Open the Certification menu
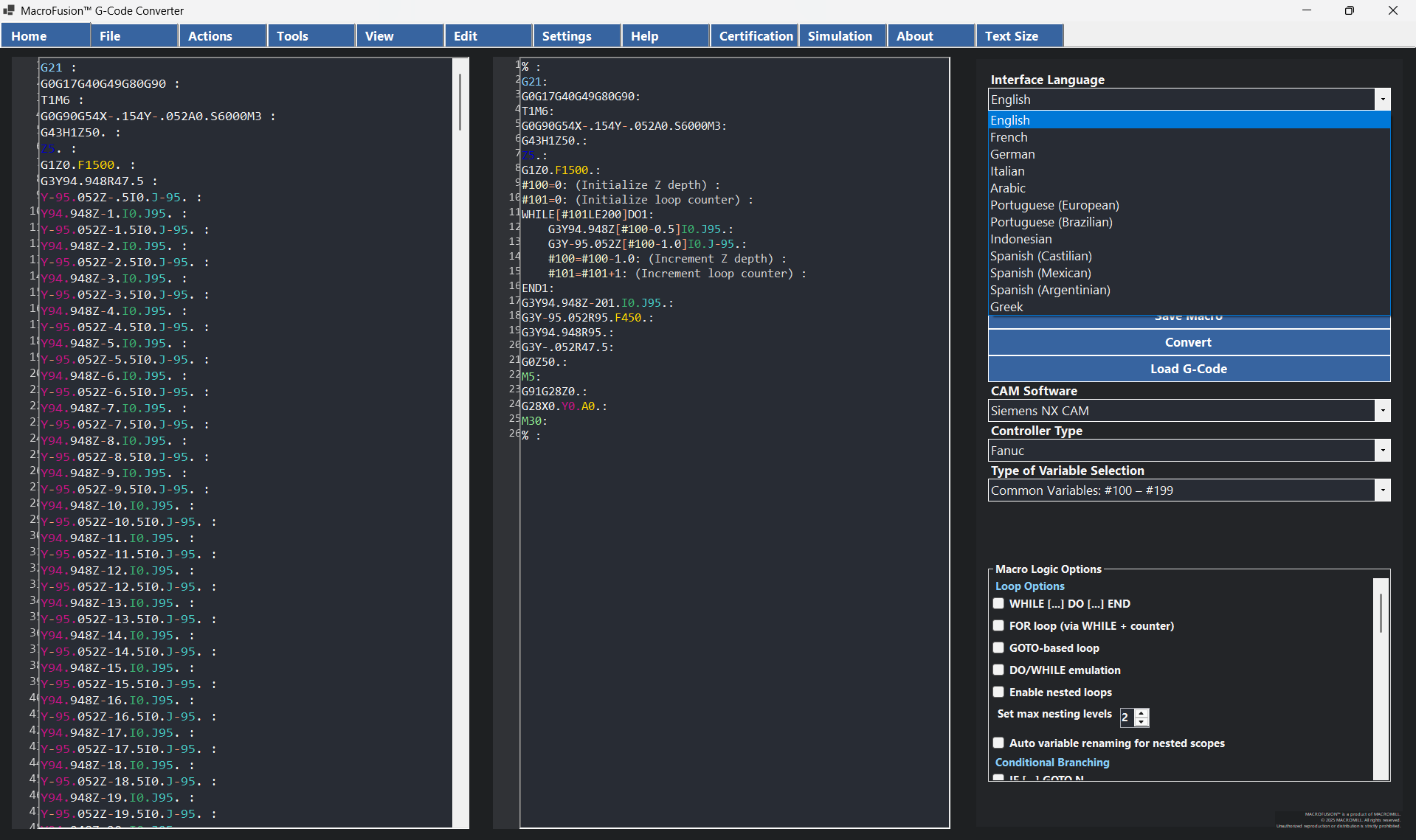 click(756, 35)
